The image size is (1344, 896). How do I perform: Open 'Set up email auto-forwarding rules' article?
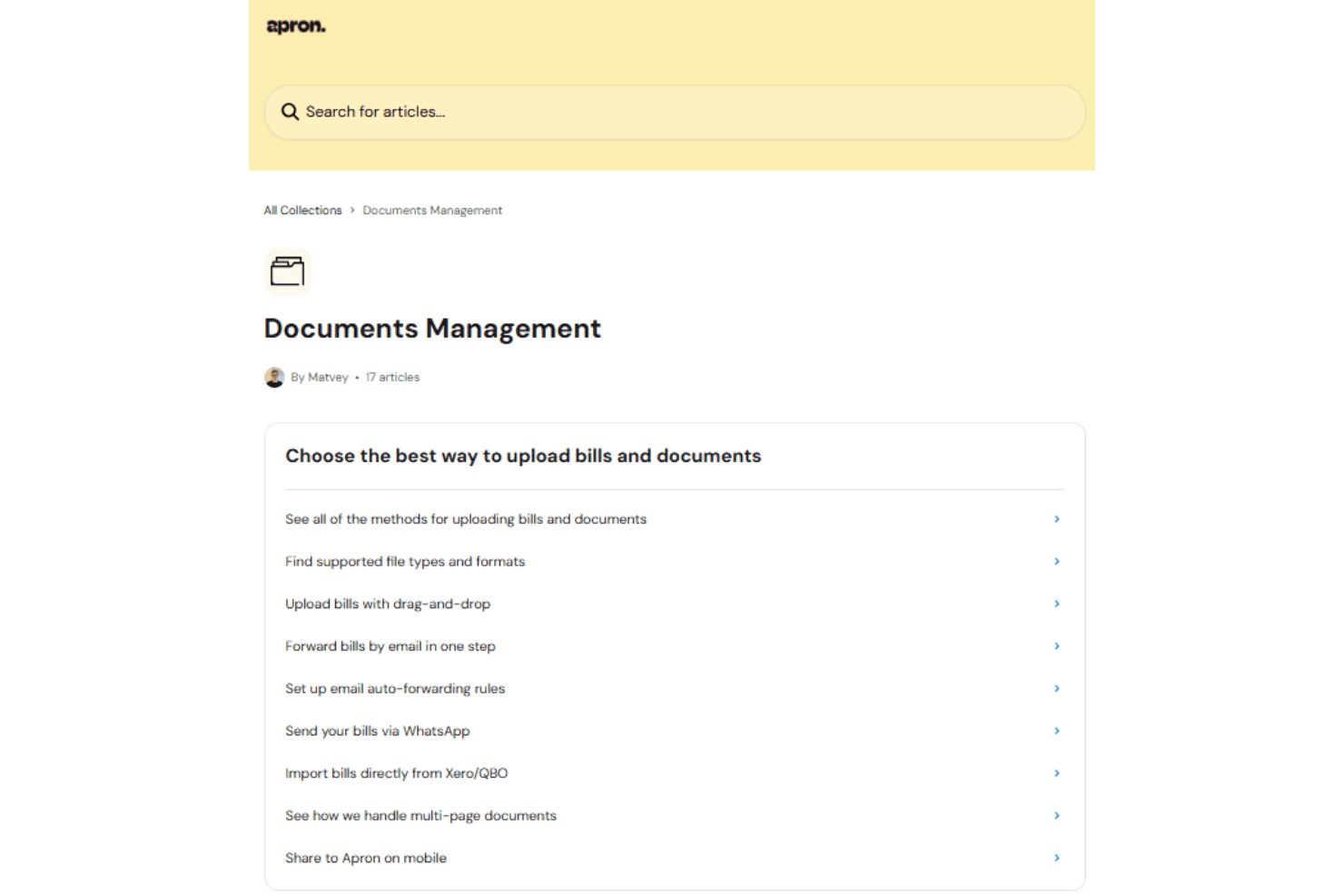[x=674, y=689]
